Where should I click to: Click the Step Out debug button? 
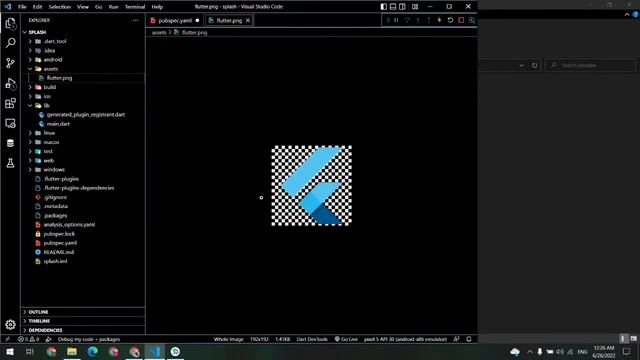click(x=428, y=20)
